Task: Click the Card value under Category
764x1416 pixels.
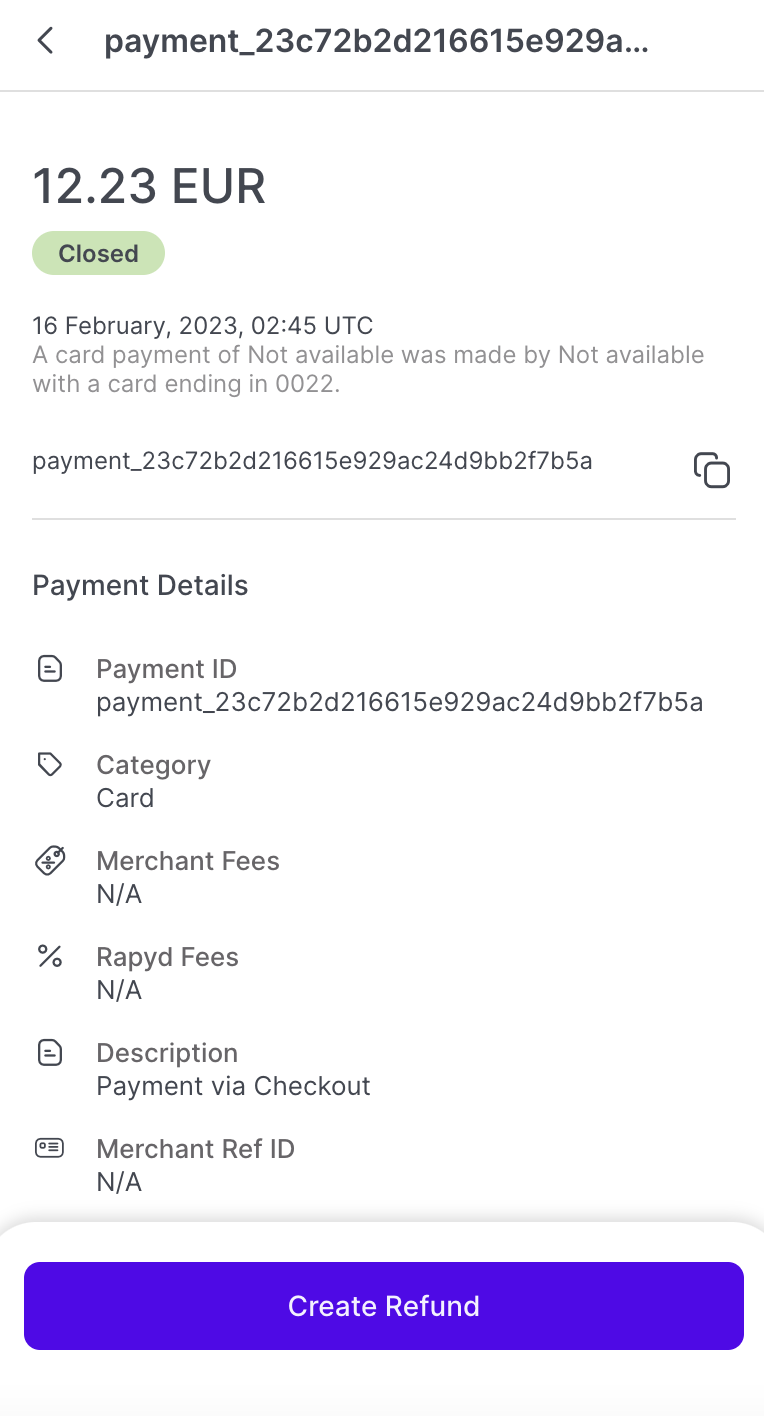Action: point(125,799)
